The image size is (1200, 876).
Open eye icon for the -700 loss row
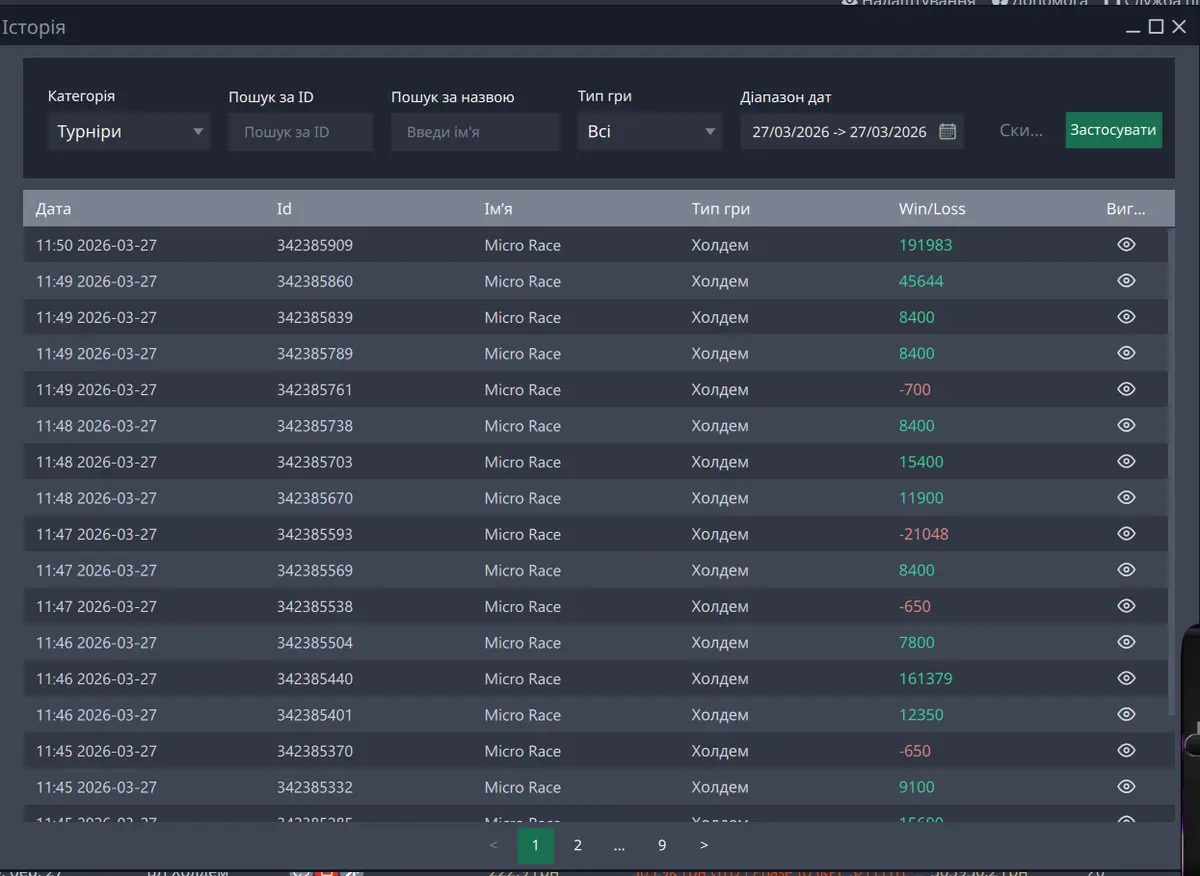pyautogui.click(x=1126, y=389)
